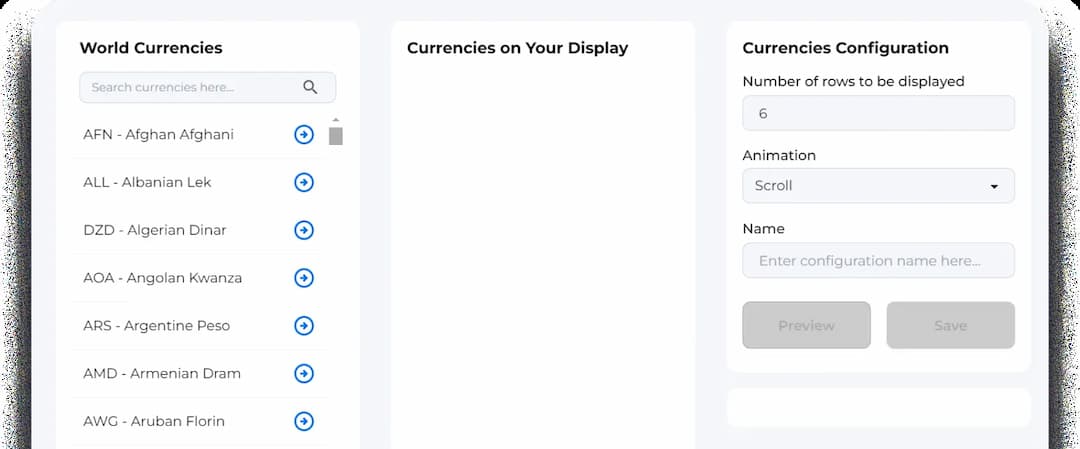Image resolution: width=1080 pixels, height=449 pixels.
Task: Select the DZD - Algerian Dinar row
Action: (x=198, y=230)
